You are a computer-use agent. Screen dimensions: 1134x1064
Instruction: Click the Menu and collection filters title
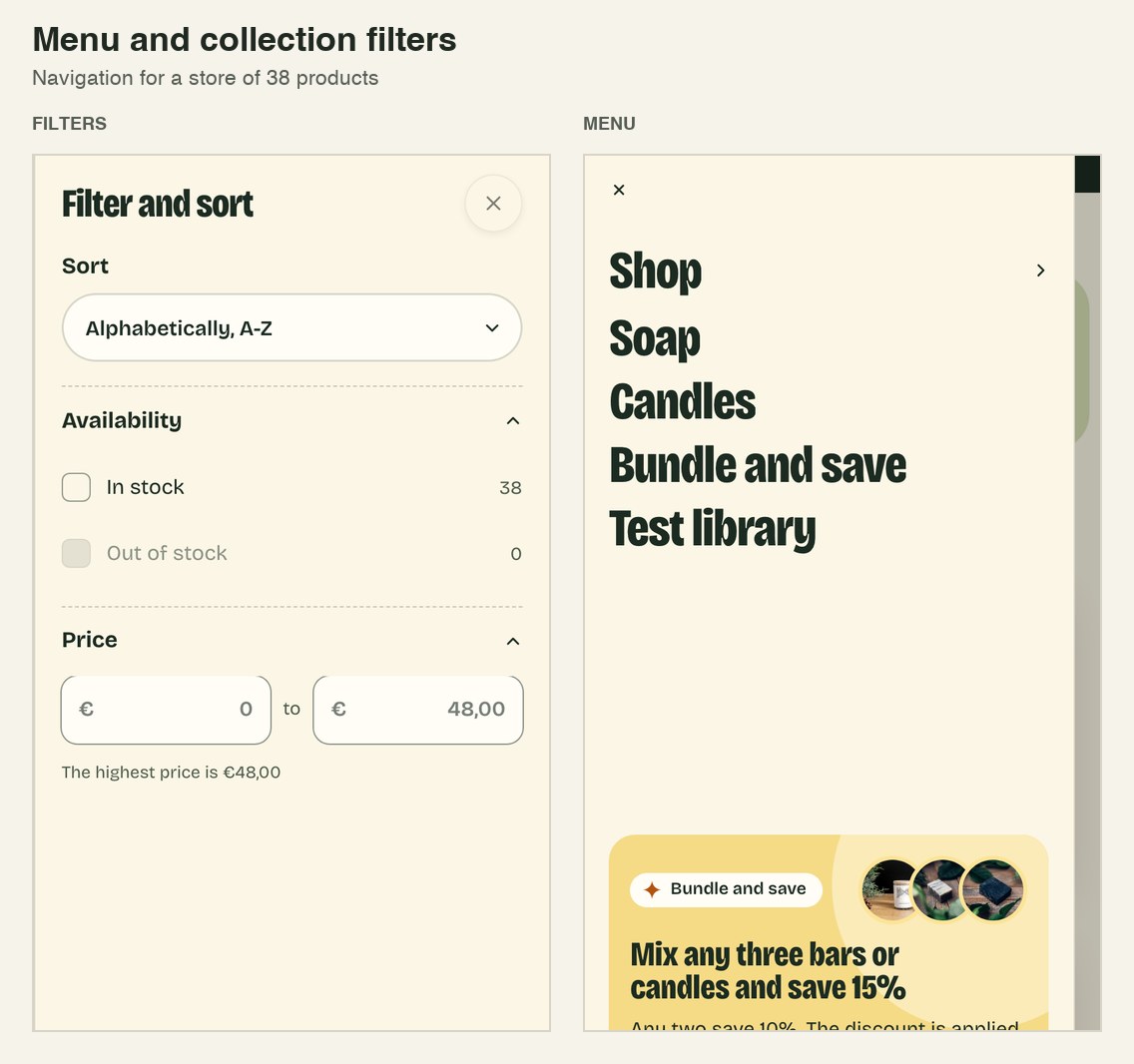245,40
